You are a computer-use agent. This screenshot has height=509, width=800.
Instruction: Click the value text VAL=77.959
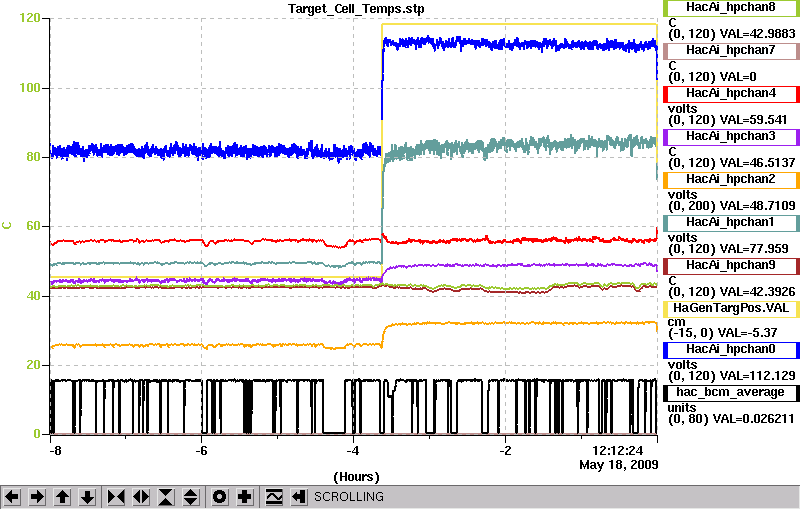click(x=753, y=249)
